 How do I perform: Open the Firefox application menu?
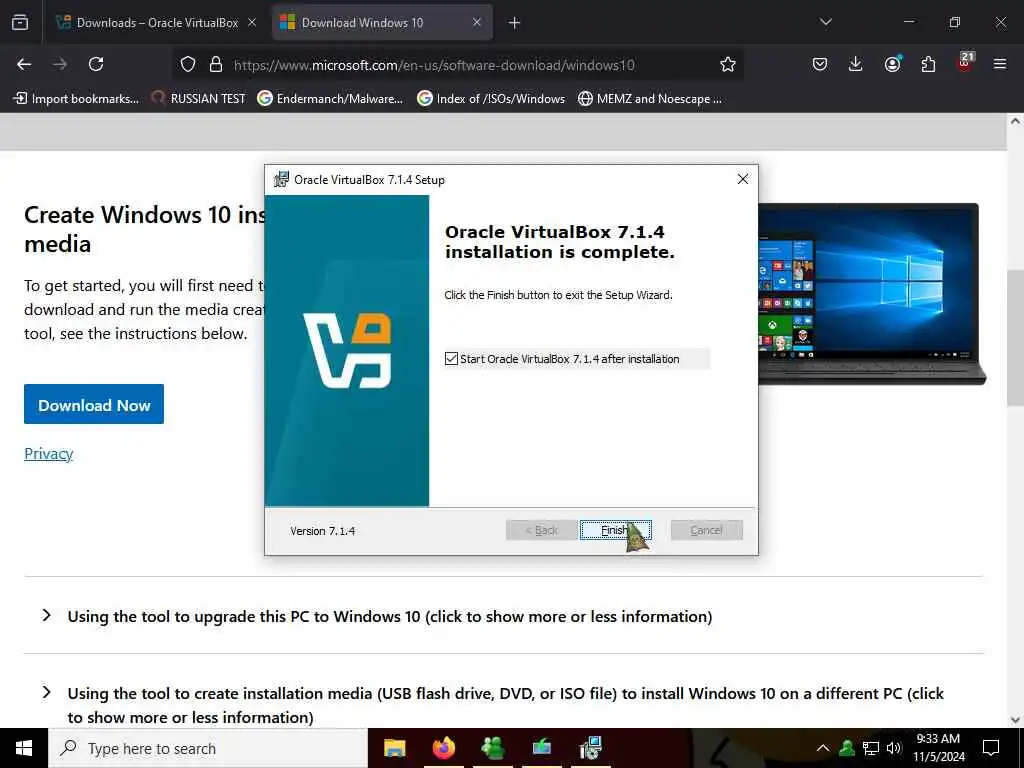1000,64
